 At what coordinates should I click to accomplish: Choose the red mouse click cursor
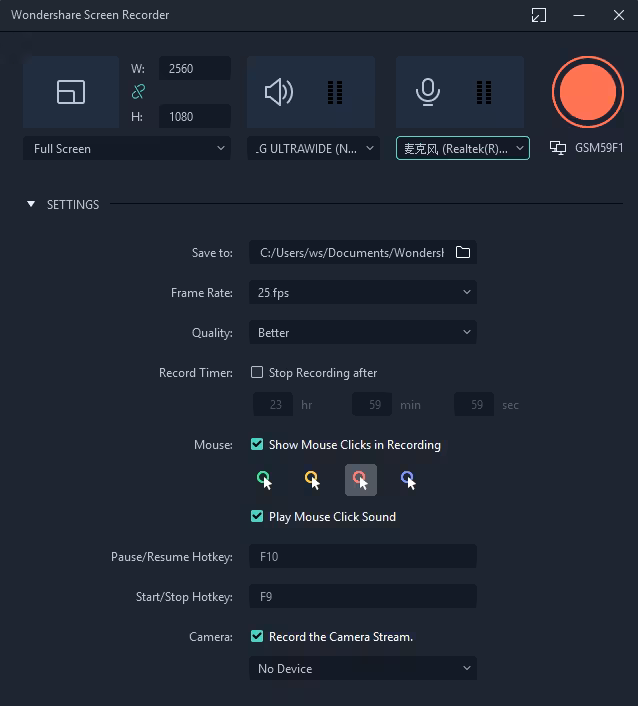coord(361,480)
